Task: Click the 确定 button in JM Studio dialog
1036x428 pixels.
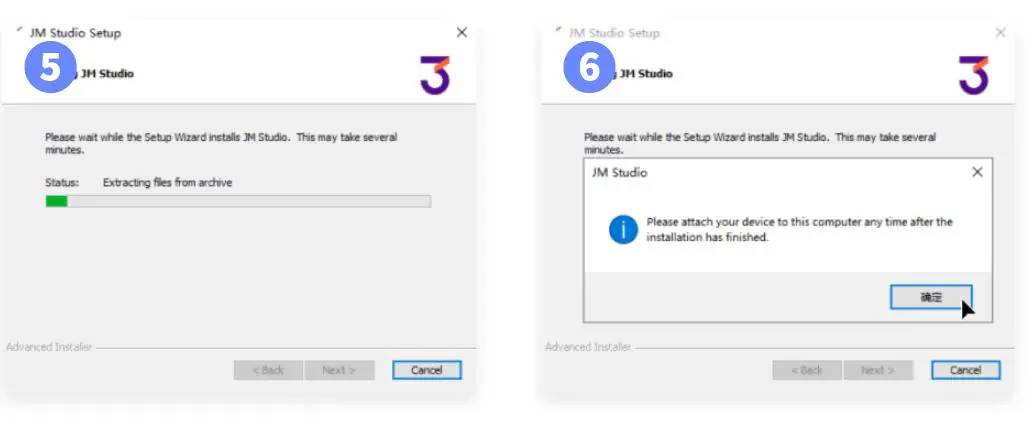Action: click(932, 297)
